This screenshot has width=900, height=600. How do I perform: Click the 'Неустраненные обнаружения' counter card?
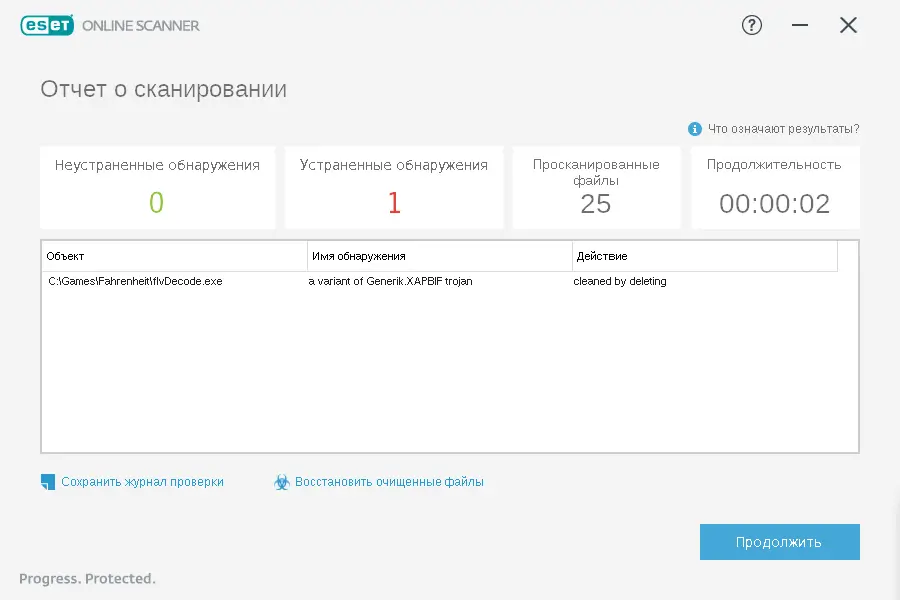point(157,187)
